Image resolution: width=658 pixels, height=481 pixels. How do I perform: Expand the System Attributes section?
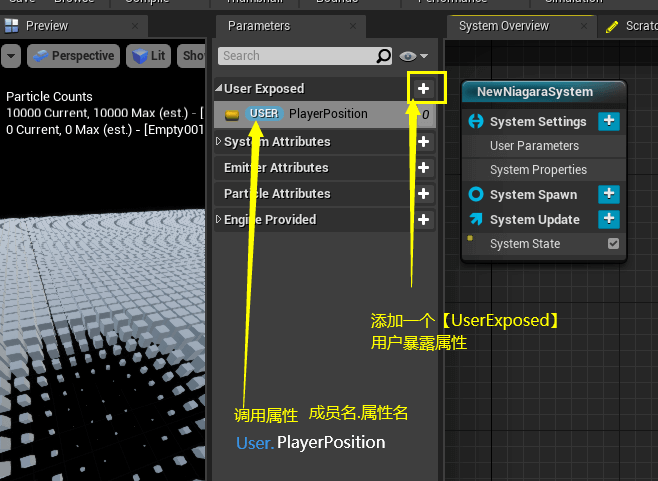point(218,141)
